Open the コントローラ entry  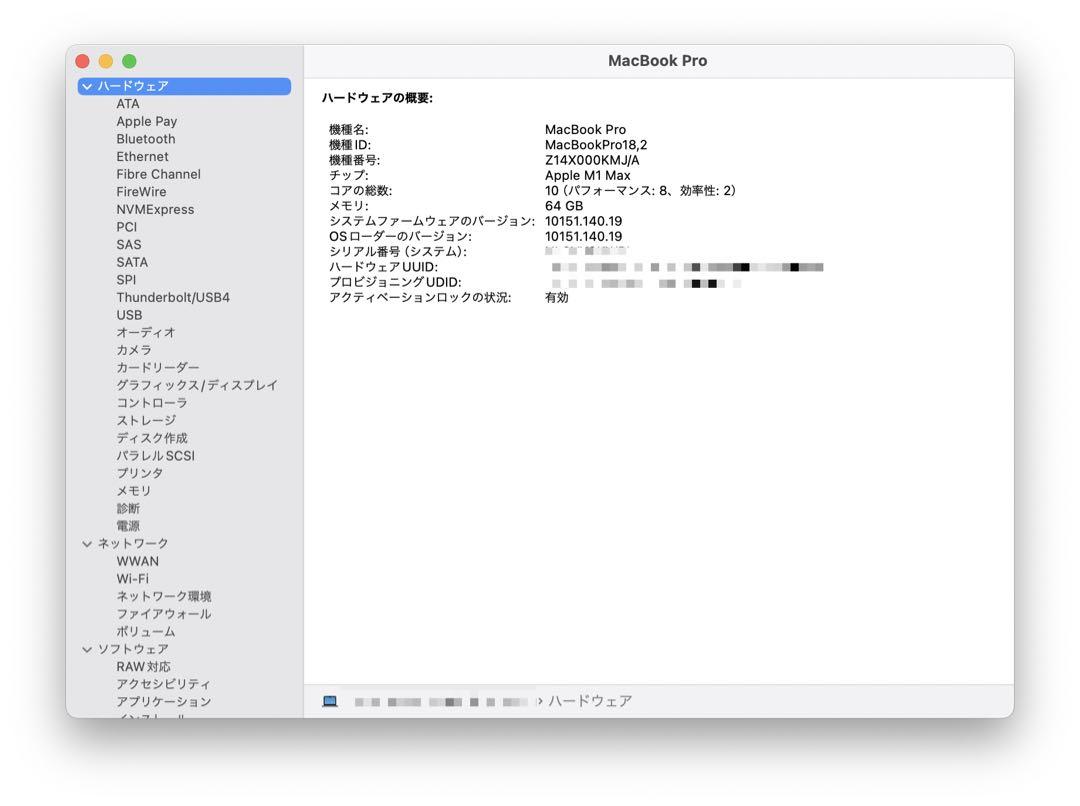(152, 402)
